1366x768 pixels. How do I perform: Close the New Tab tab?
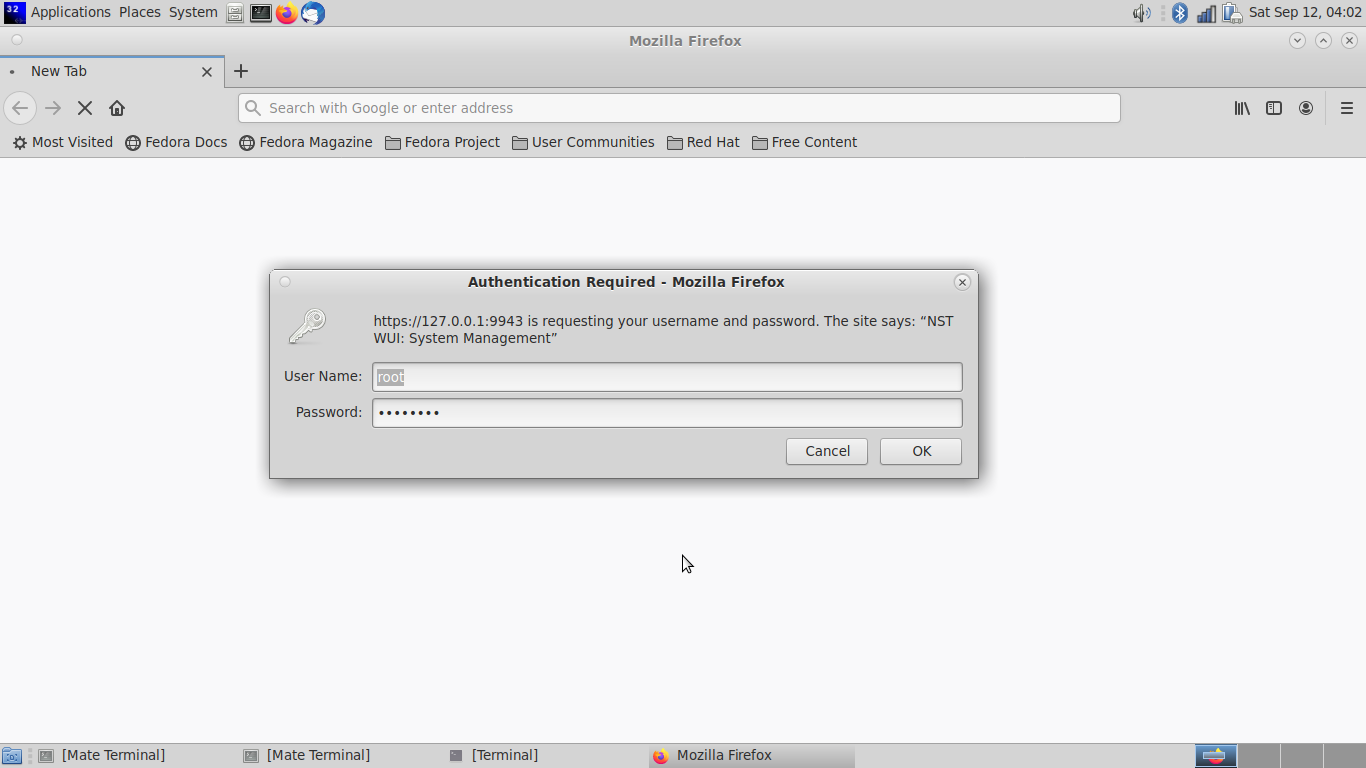[207, 72]
